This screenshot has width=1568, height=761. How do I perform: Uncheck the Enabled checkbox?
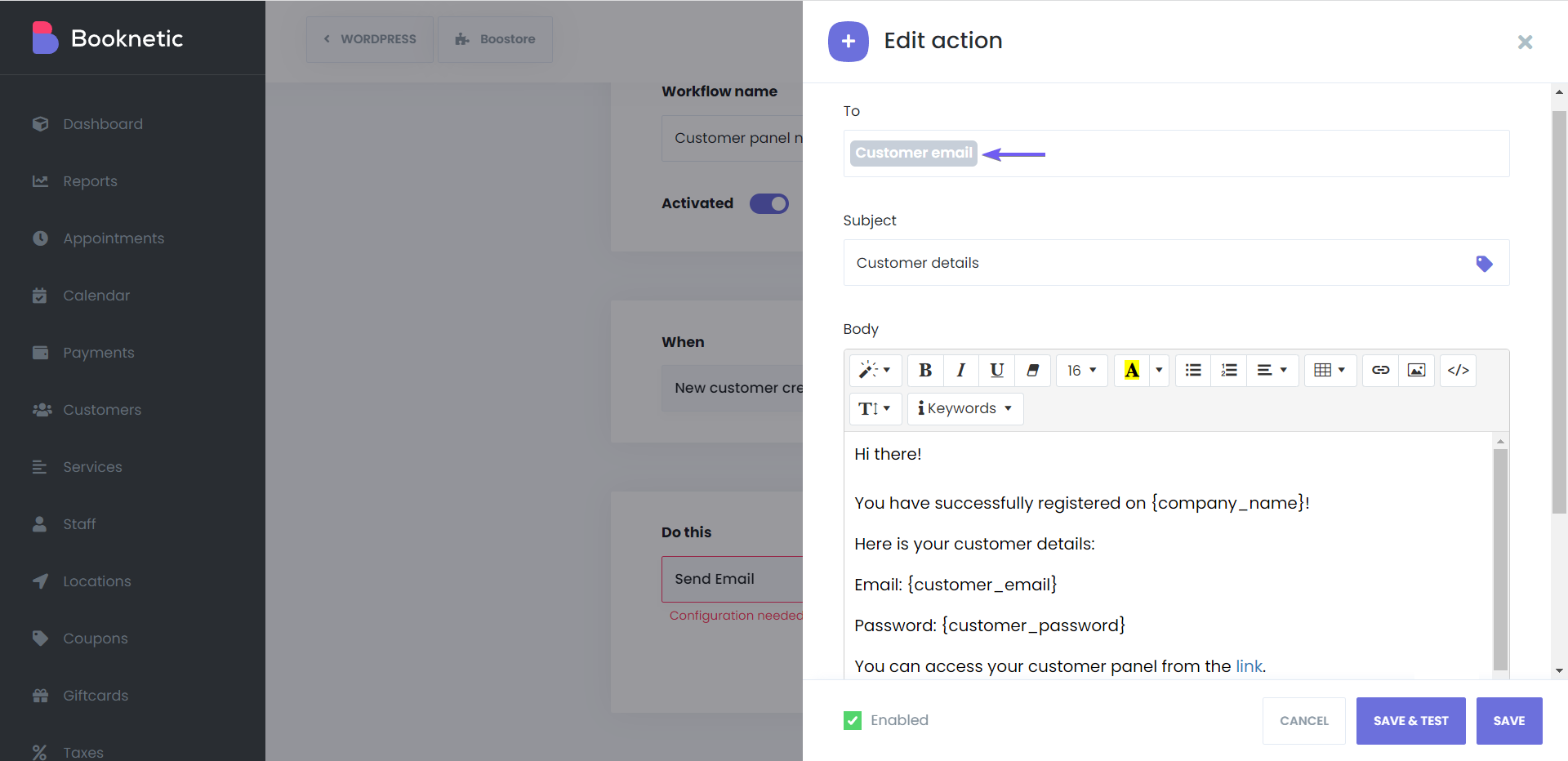tap(853, 720)
